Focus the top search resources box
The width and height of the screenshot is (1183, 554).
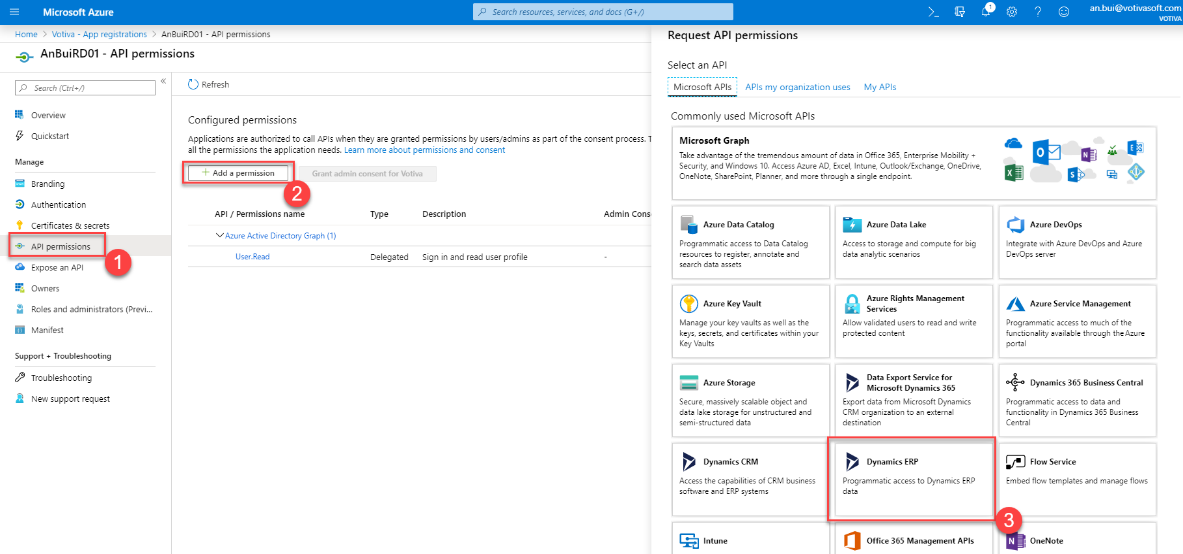click(602, 12)
